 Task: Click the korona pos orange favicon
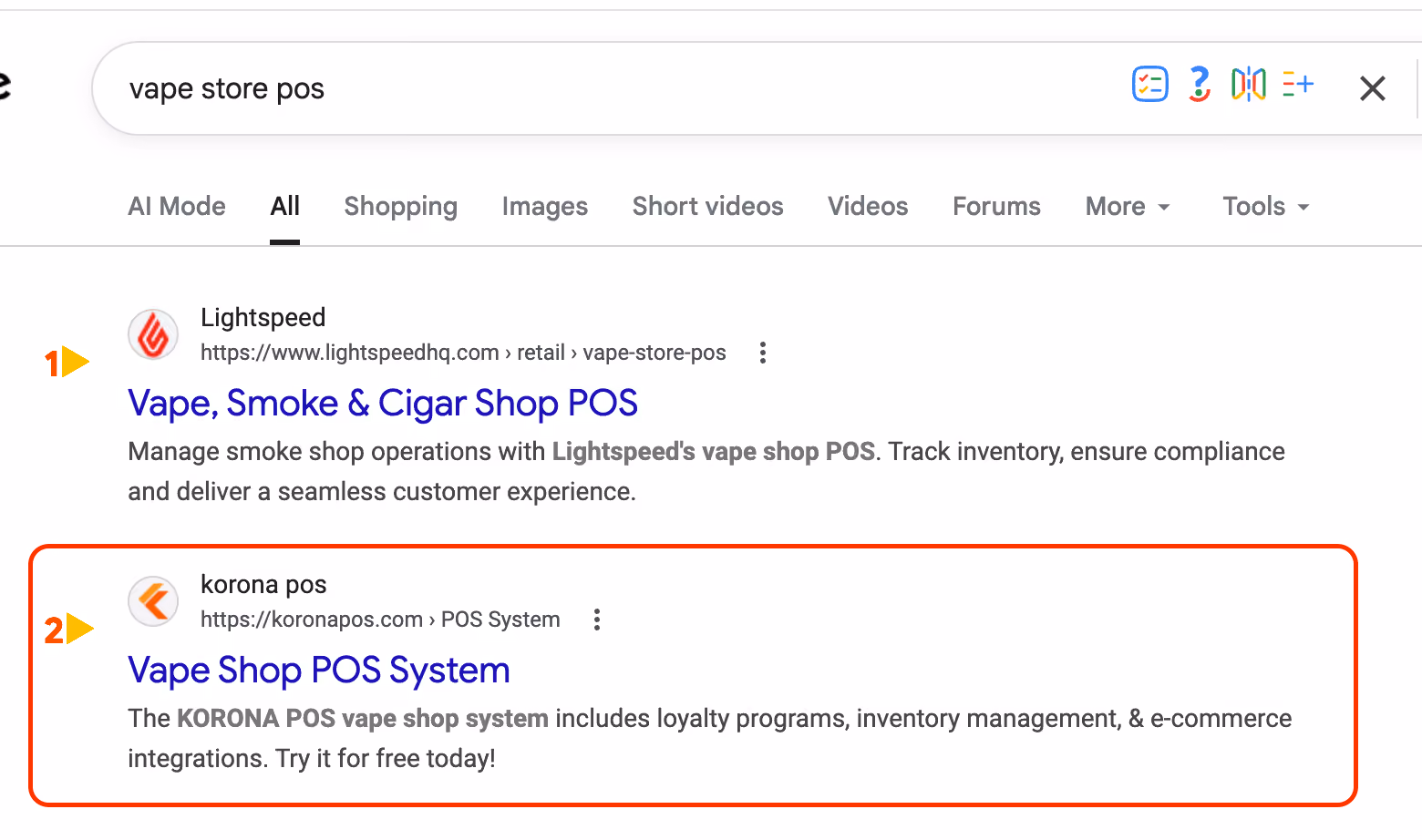pos(153,601)
